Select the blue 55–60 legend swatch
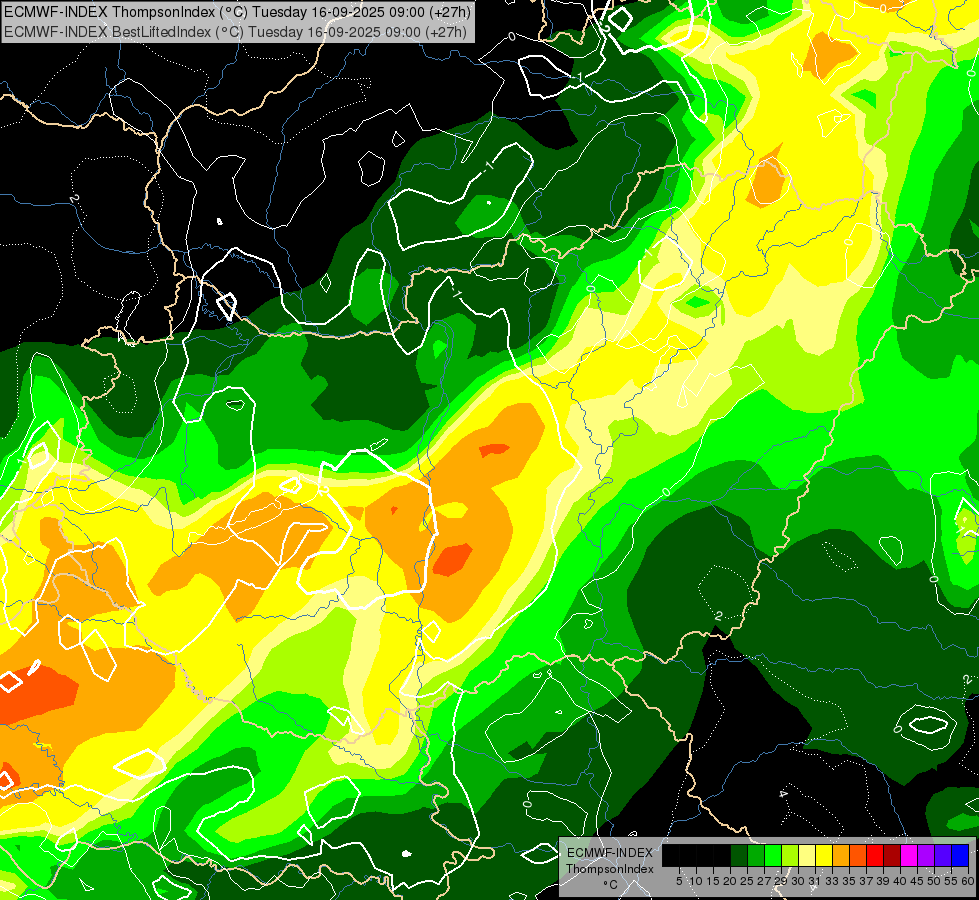Viewport: 979px width, 900px height. [x=960, y=855]
